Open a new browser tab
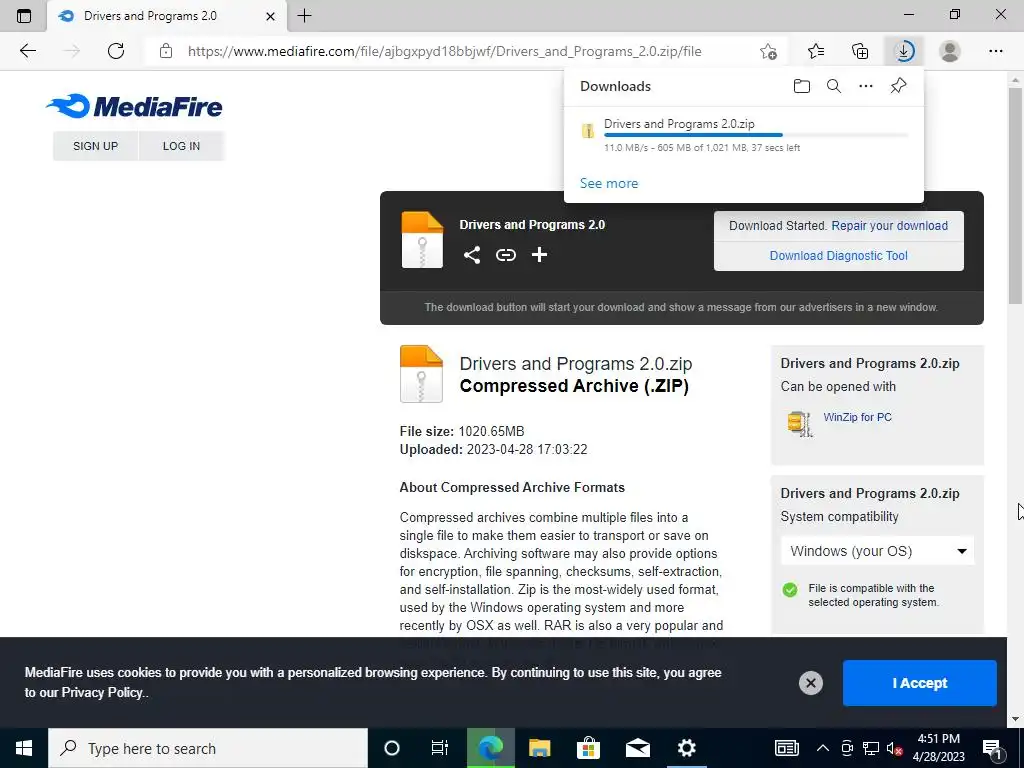 tap(304, 16)
